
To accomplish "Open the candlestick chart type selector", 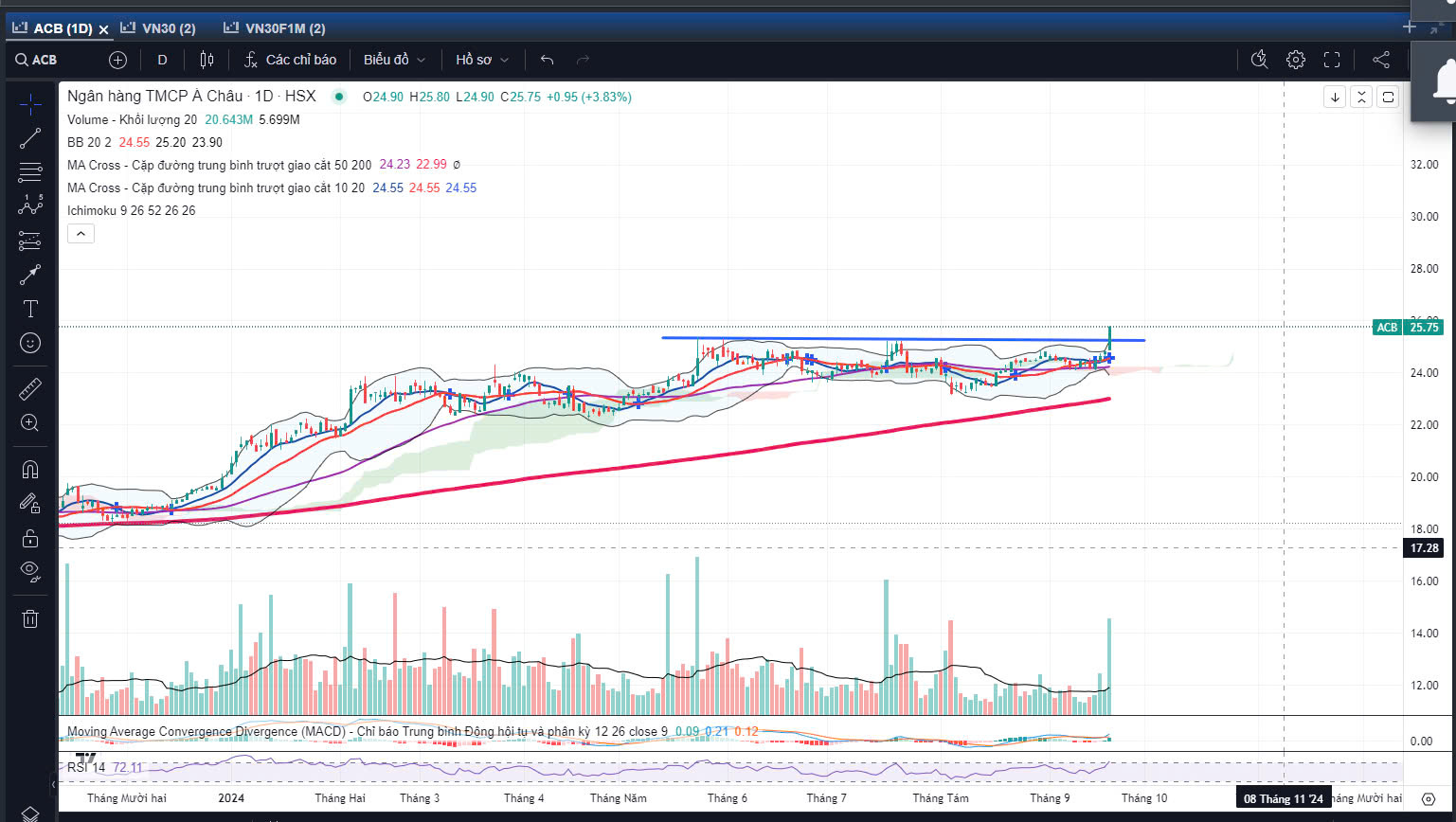I will 207,60.
